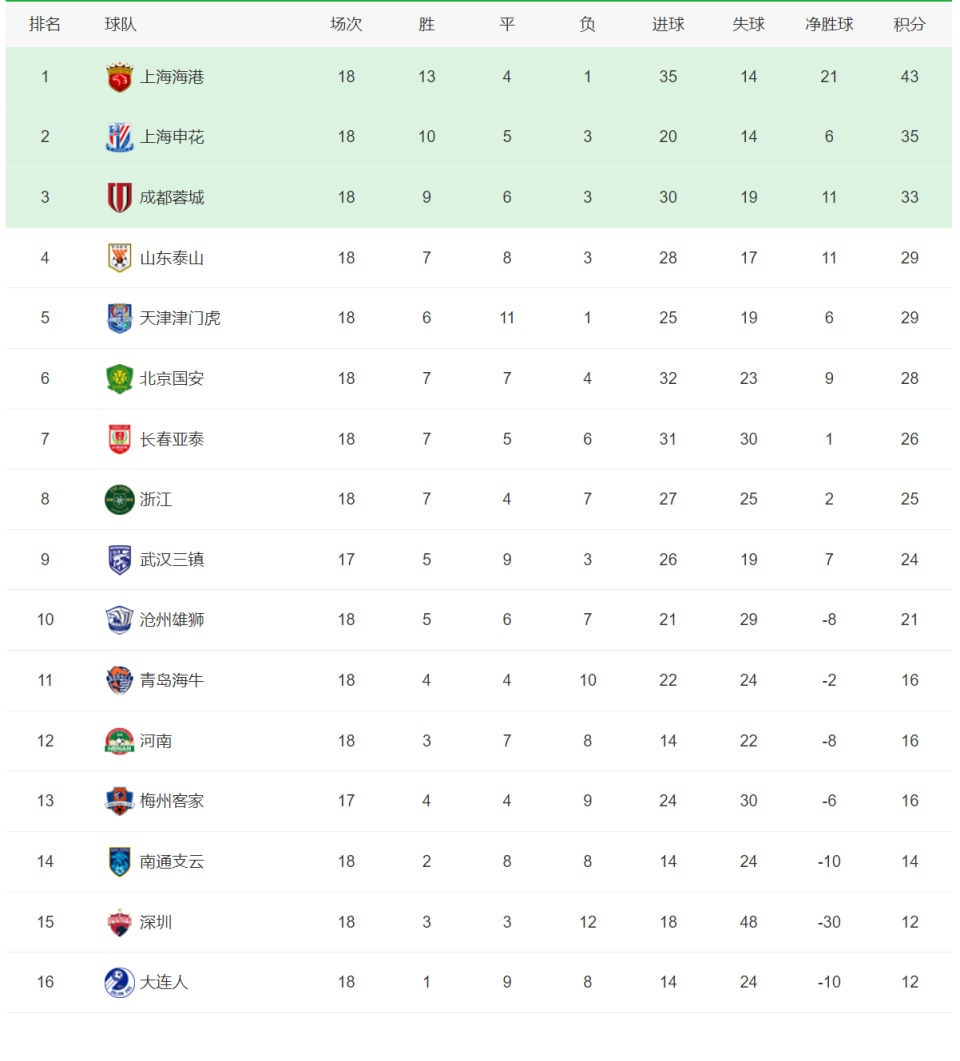This screenshot has width=960, height=1061.
Task: Click the 上海申花 team logo
Action: [120, 137]
